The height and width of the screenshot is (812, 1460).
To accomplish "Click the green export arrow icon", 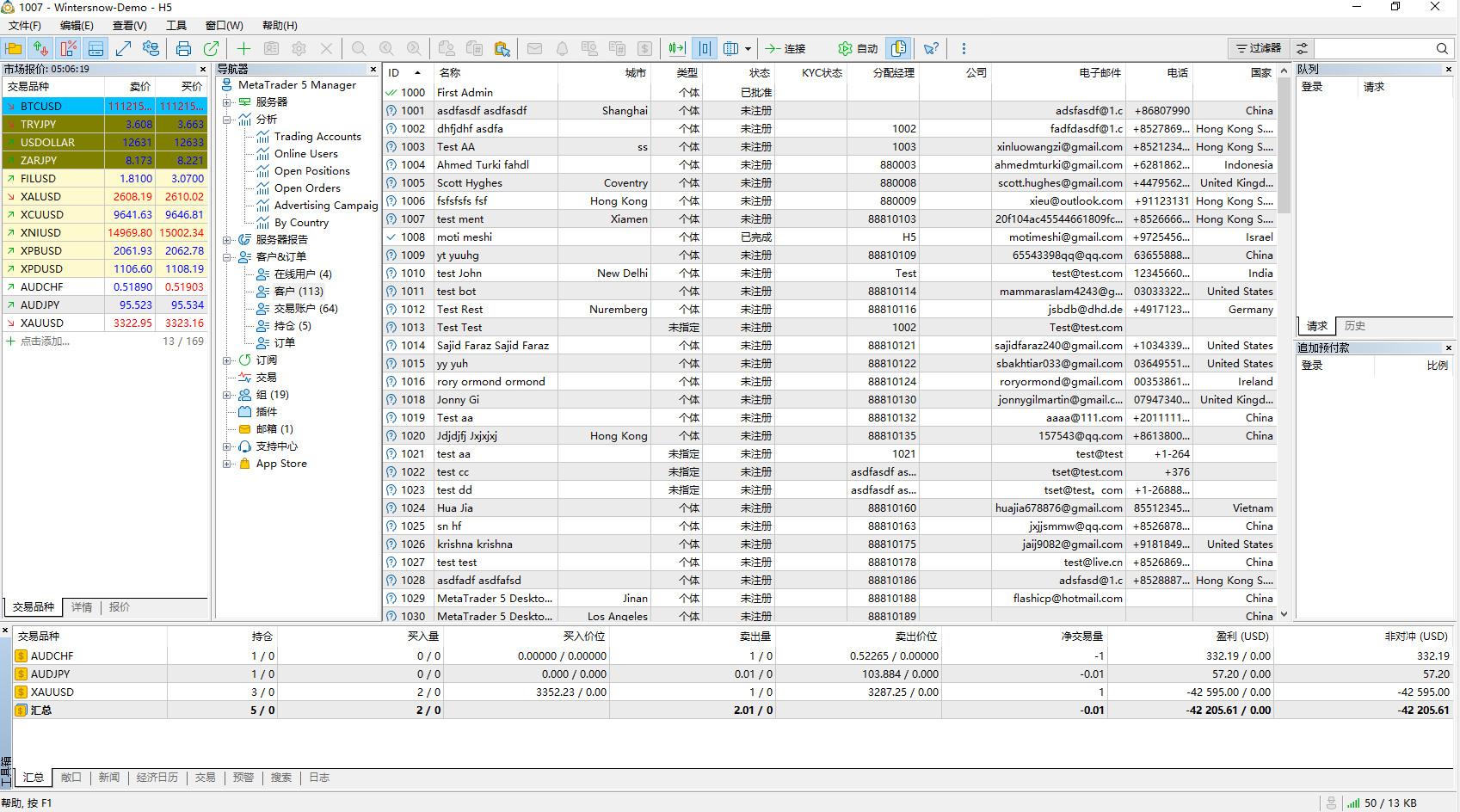I will click(x=211, y=48).
